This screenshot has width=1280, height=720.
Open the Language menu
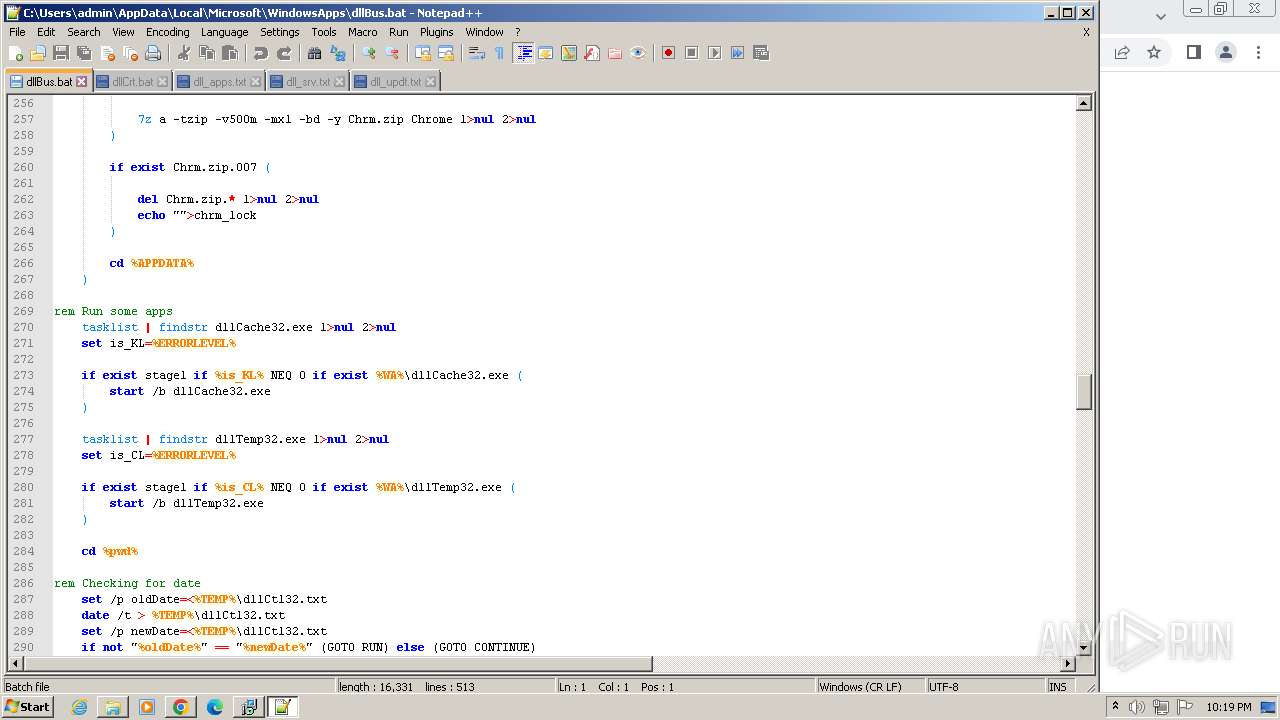click(x=224, y=32)
